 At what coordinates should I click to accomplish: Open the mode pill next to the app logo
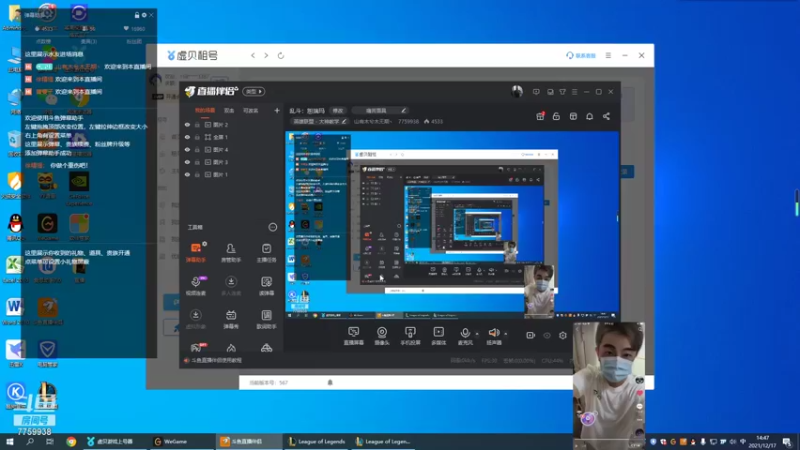click(x=254, y=91)
